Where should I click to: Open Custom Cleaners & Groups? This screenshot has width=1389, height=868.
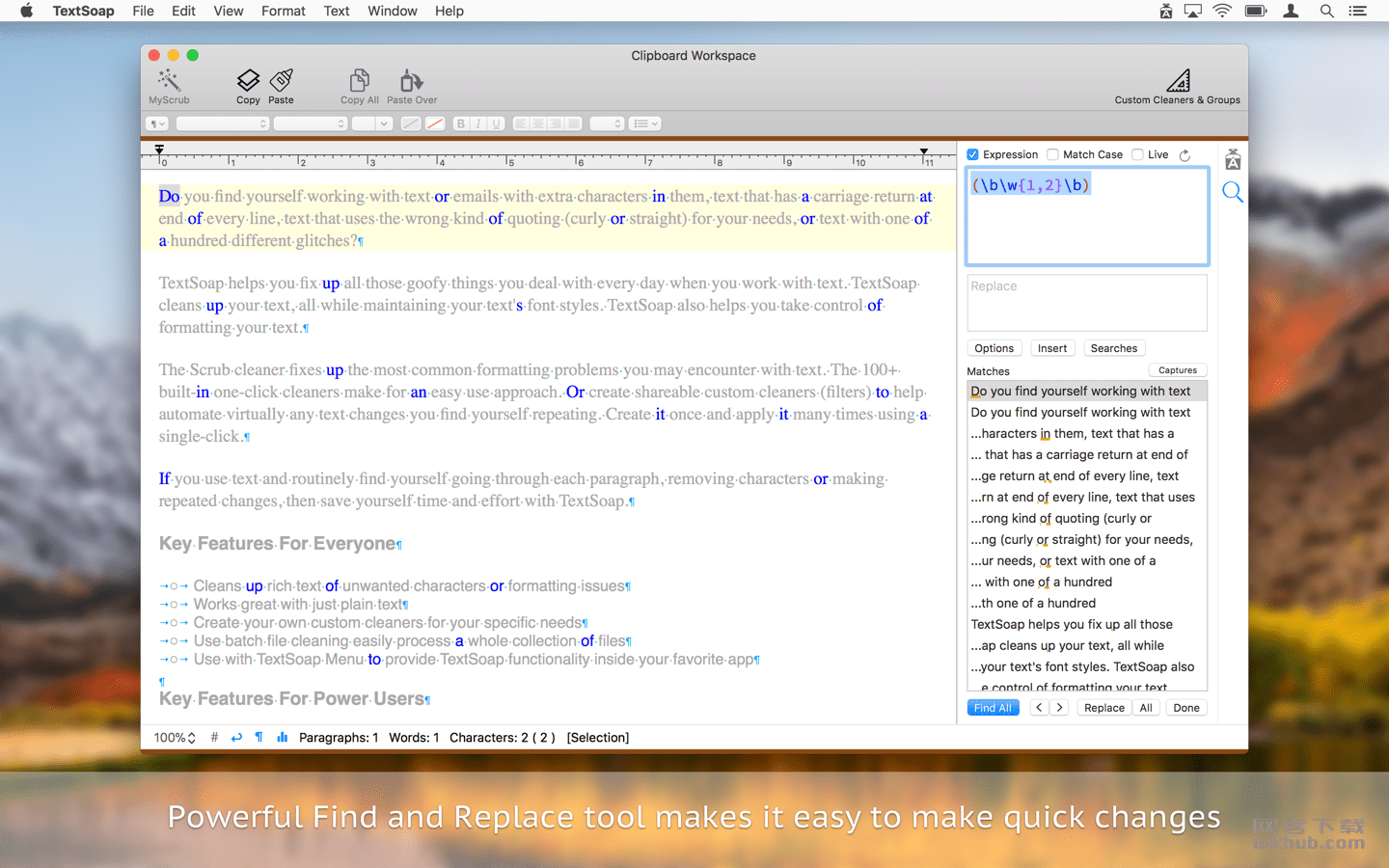click(x=1177, y=86)
